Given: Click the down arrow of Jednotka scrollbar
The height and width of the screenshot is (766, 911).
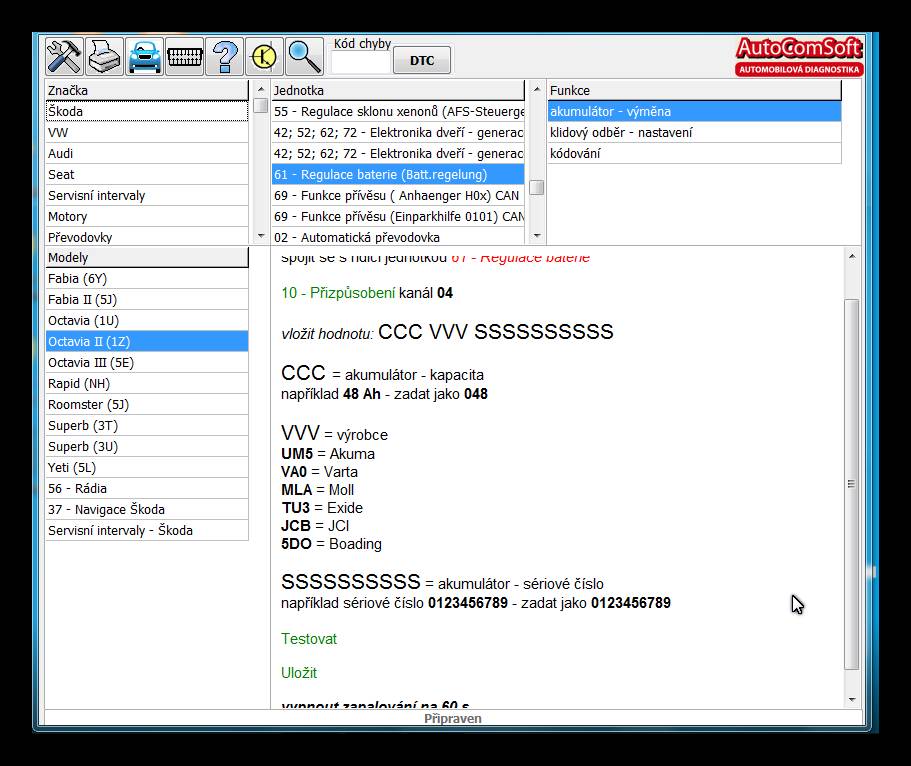Looking at the screenshot, I should [x=537, y=235].
